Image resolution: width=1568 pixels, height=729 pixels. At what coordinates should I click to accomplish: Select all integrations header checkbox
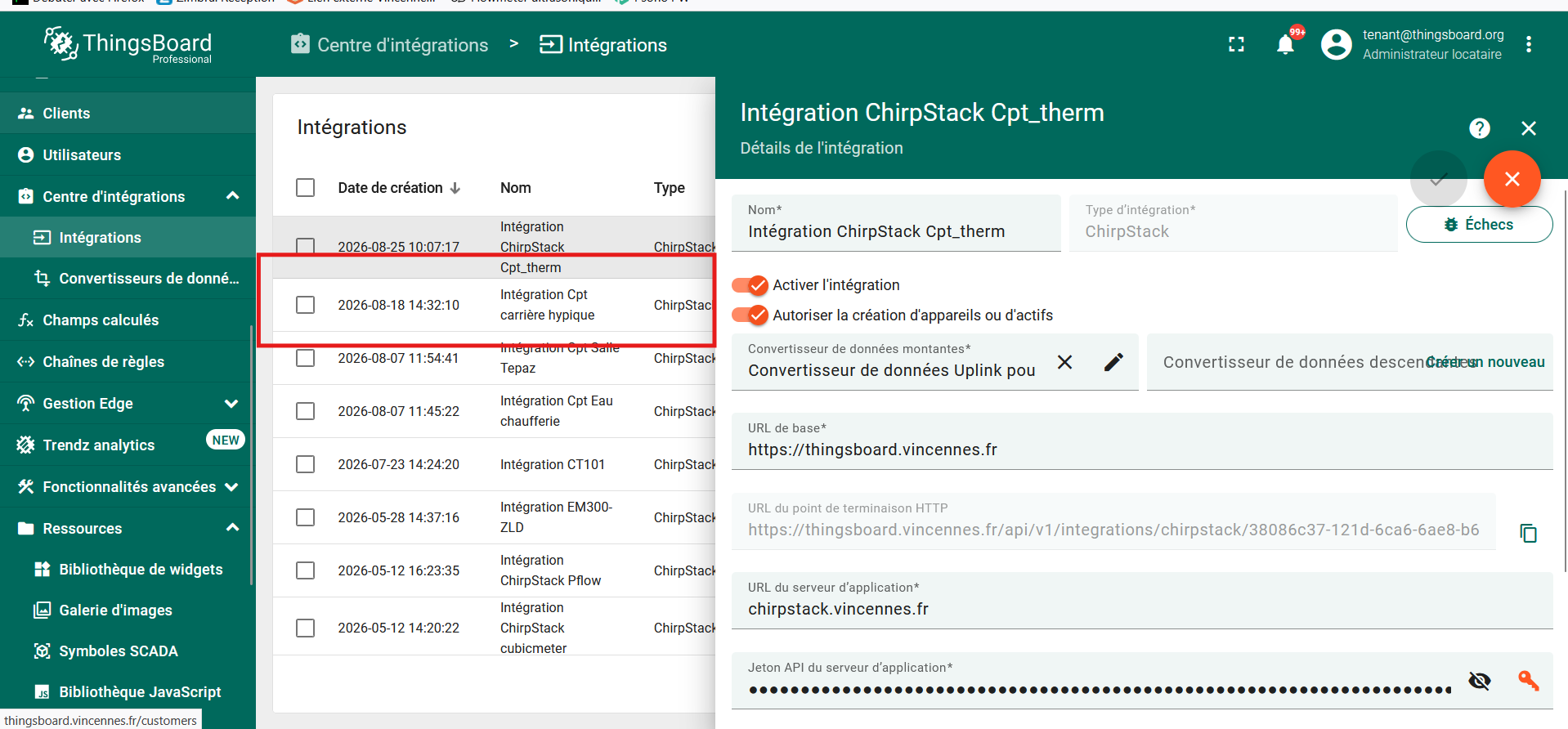click(x=305, y=188)
